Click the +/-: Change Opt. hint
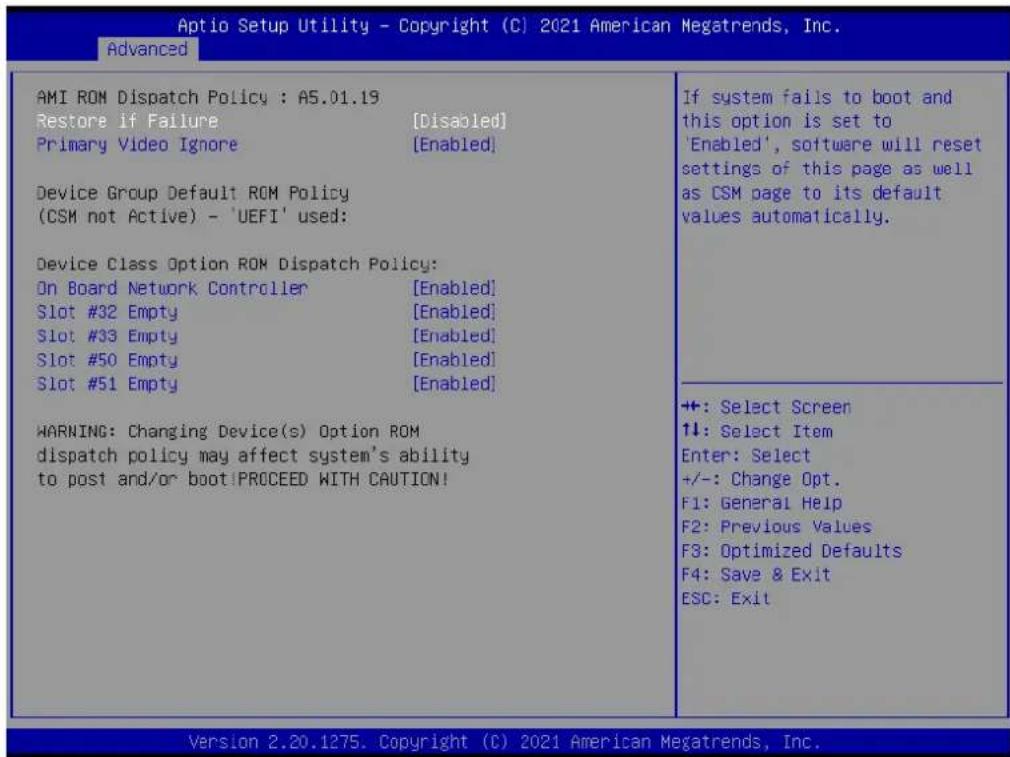 [x=761, y=479]
